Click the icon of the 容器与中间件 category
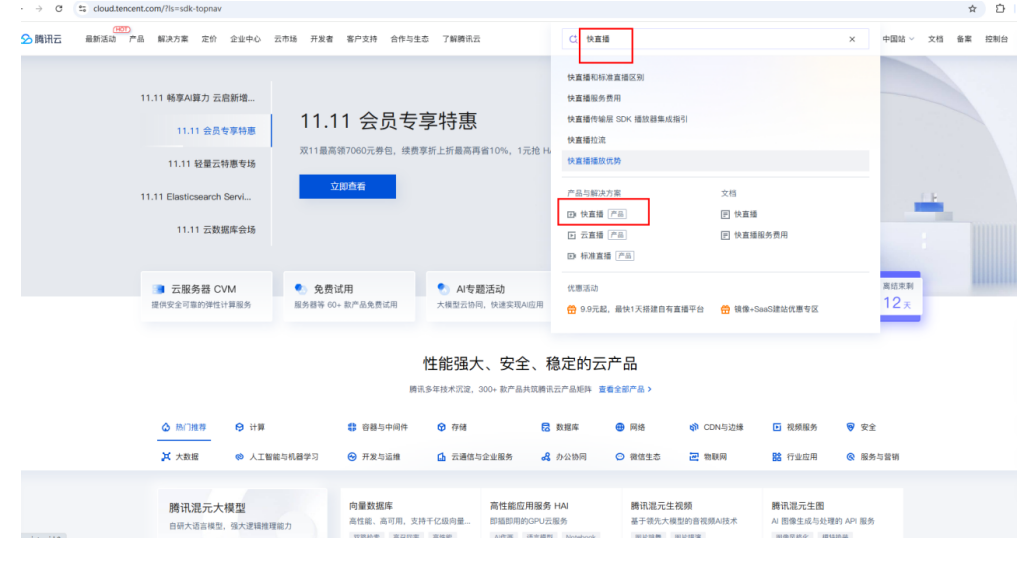 pos(352,427)
